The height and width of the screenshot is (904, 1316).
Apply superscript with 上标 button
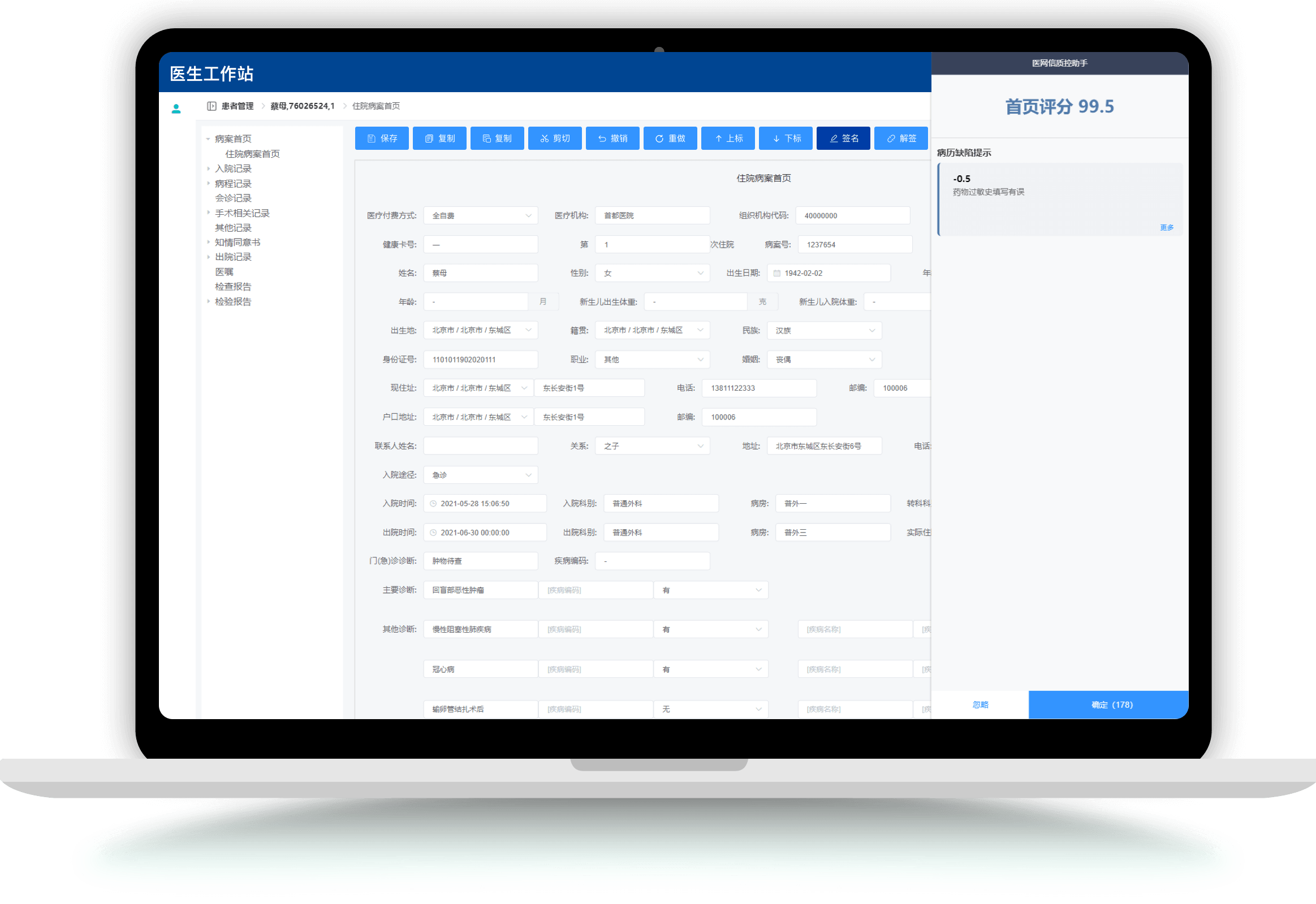click(x=728, y=138)
